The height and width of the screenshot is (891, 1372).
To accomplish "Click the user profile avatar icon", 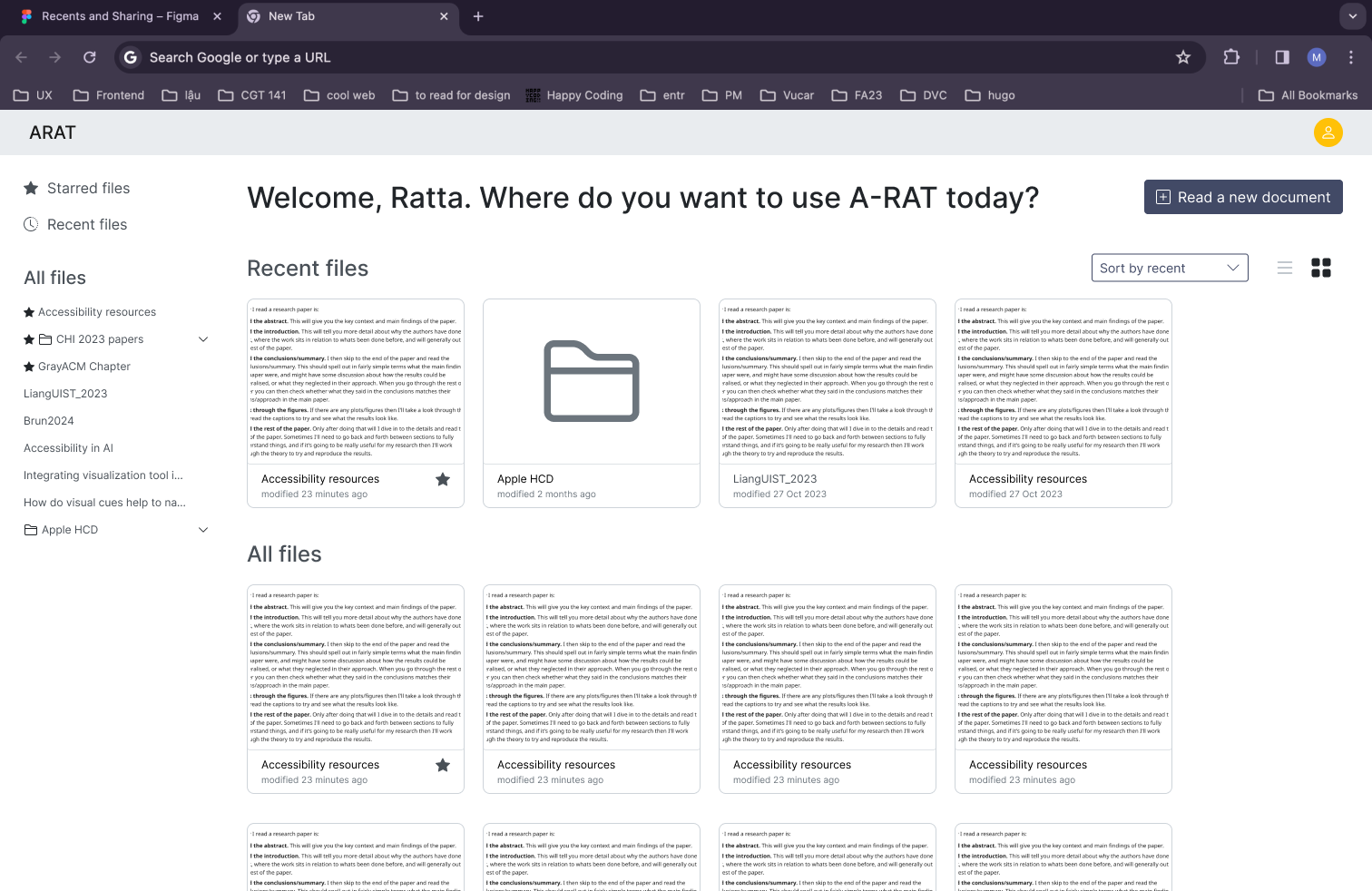I will coord(1328,132).
